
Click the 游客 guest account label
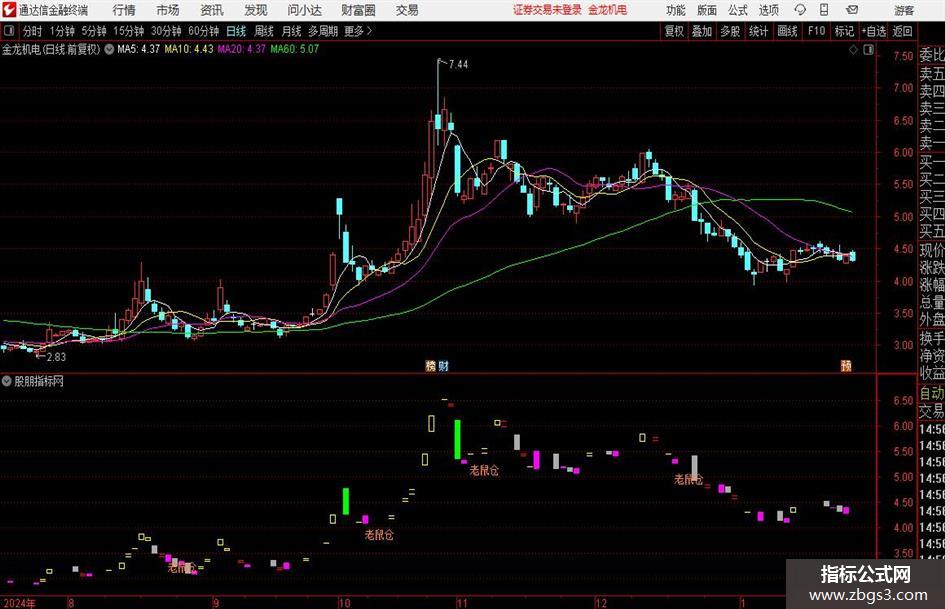click(x=904, y=10)
